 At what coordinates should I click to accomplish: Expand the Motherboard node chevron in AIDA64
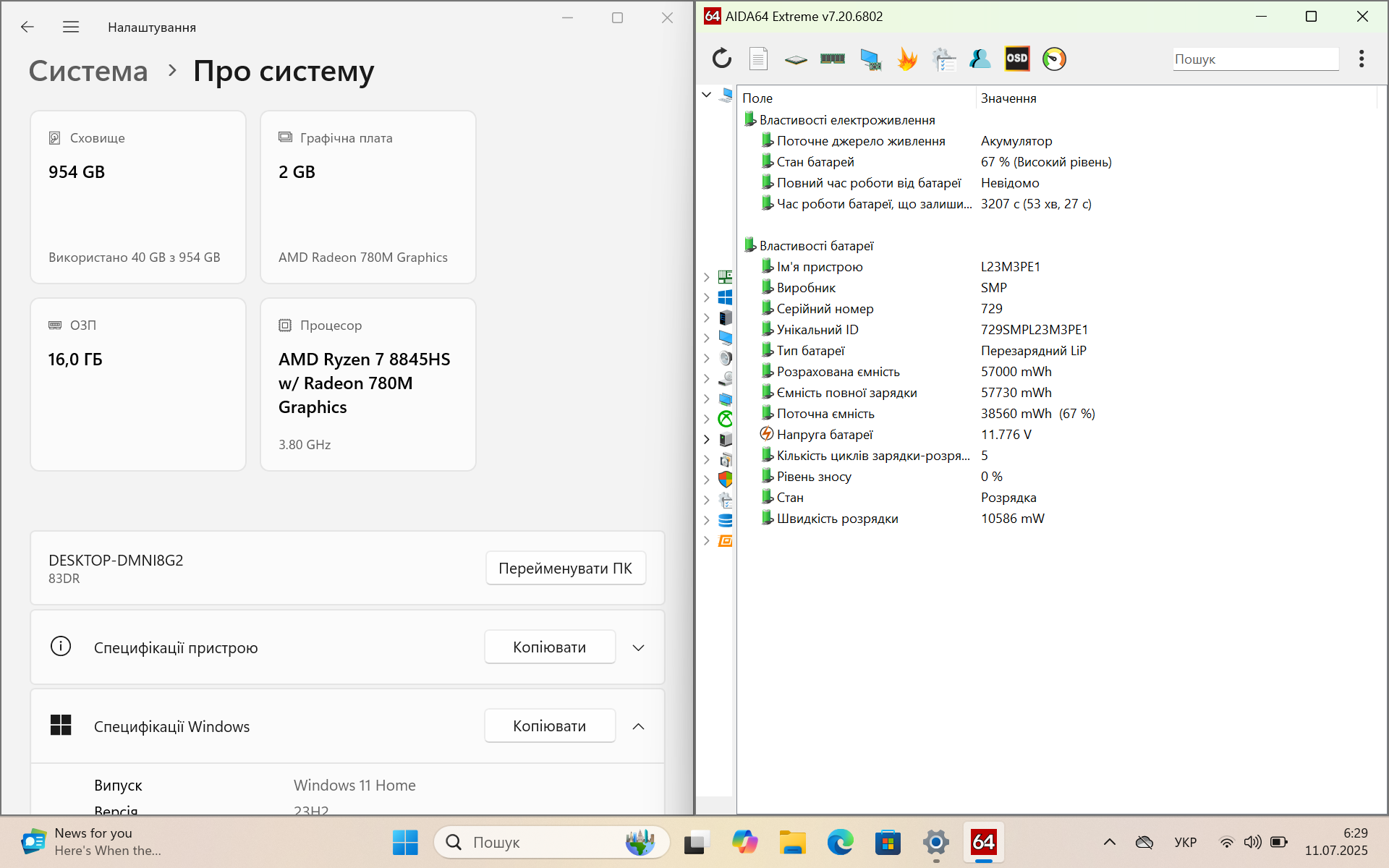click(707, 277)
